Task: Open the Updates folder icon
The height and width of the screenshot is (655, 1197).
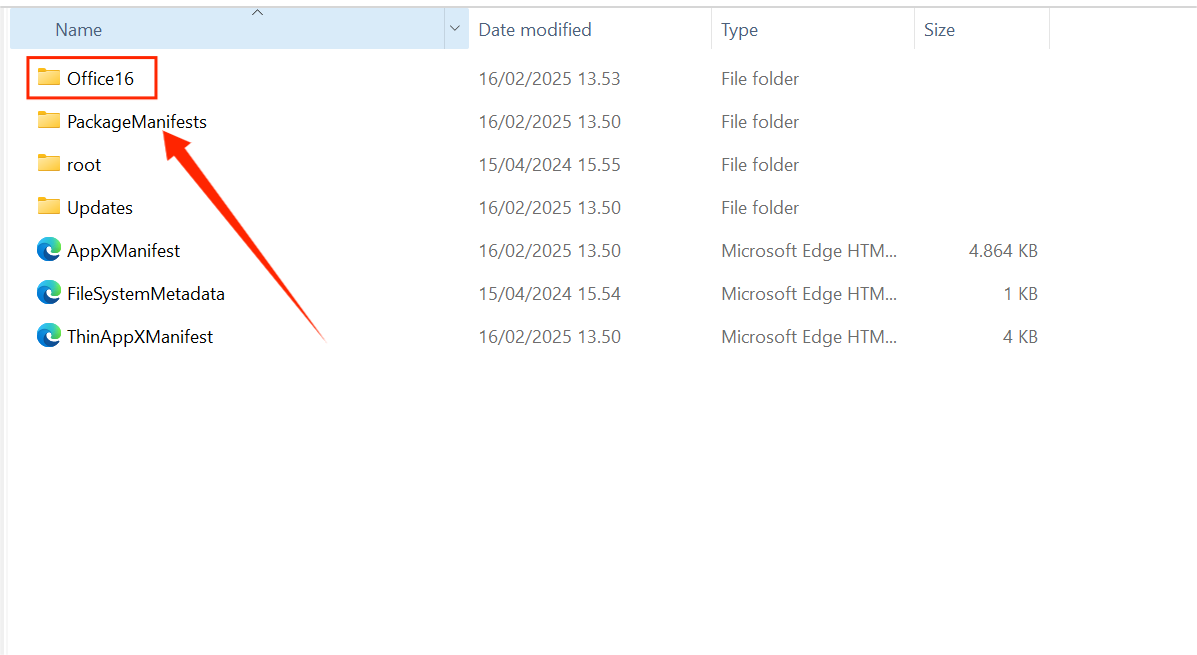Action: (x=49, y=207)
